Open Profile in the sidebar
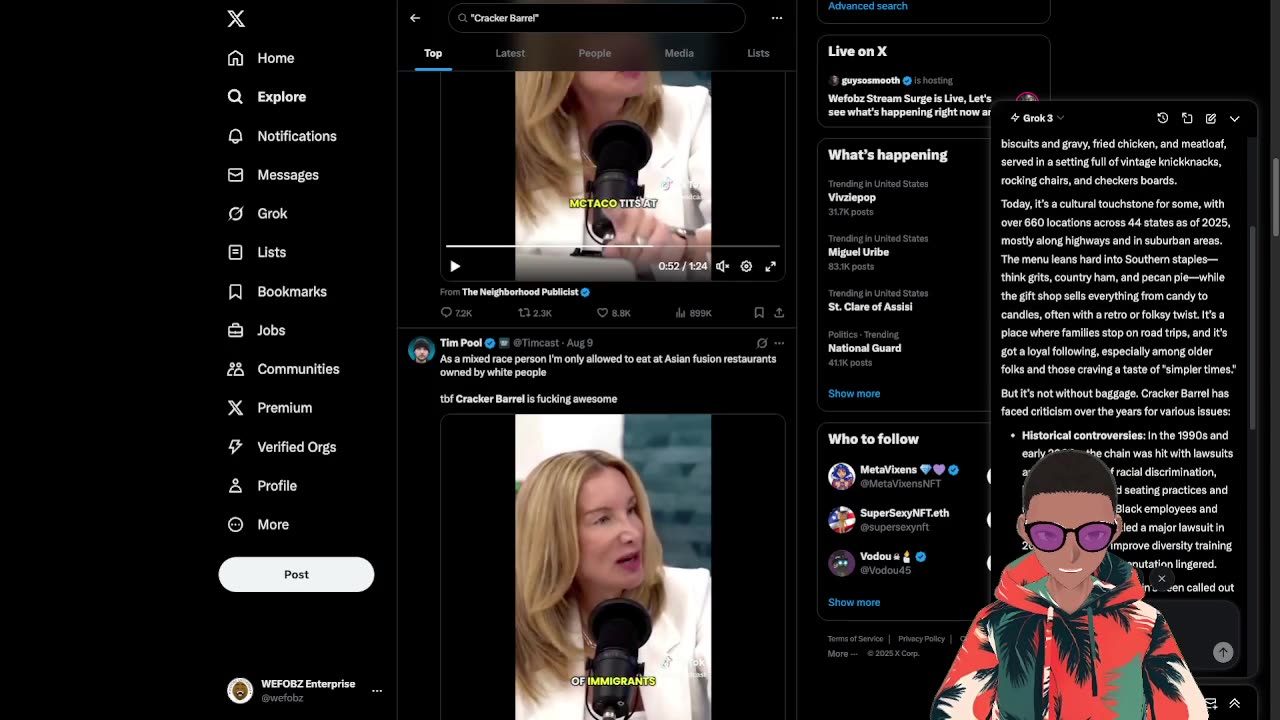 (x=262, y=486)
